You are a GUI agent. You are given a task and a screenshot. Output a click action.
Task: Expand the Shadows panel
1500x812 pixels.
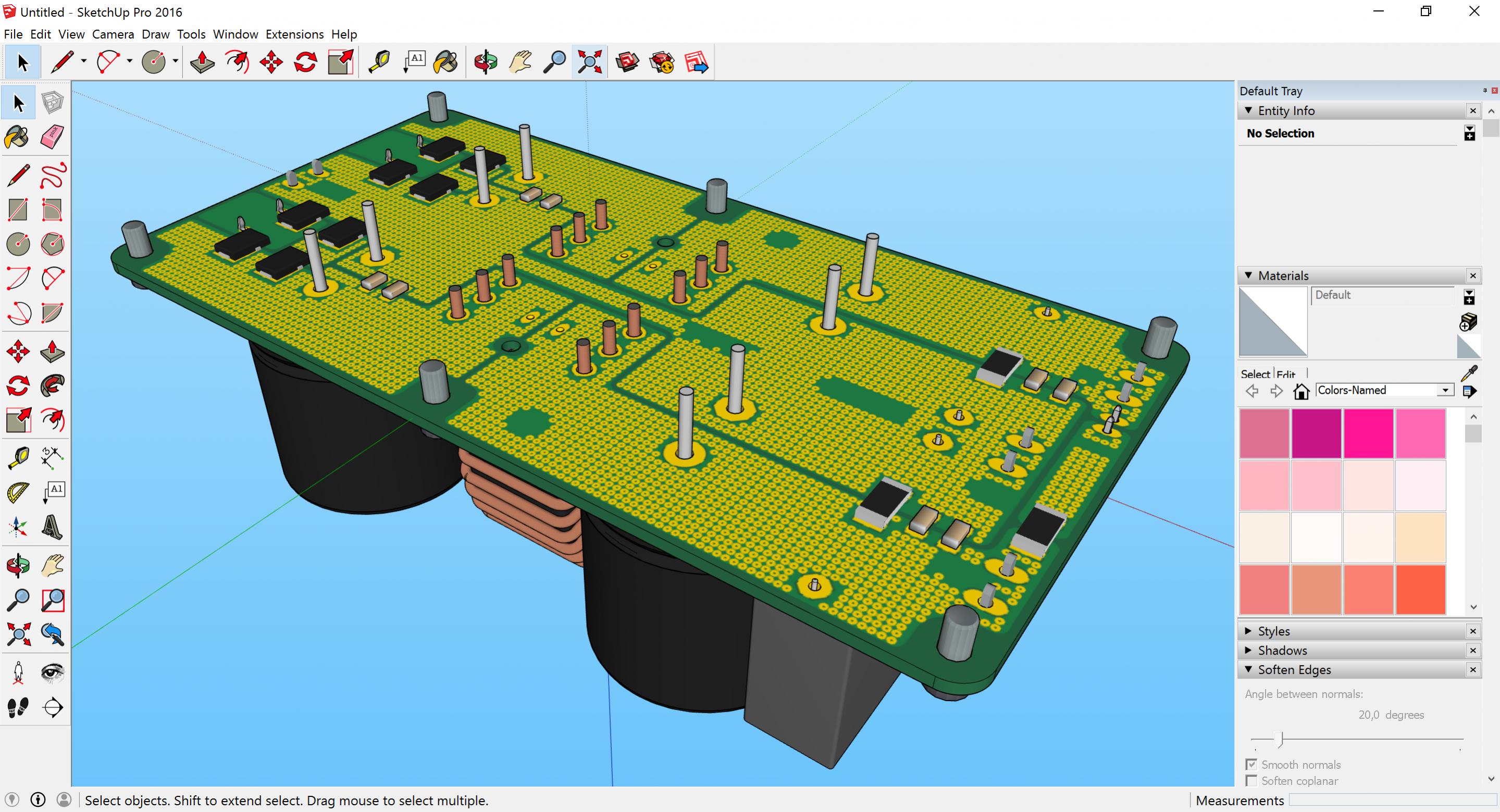1248,650
